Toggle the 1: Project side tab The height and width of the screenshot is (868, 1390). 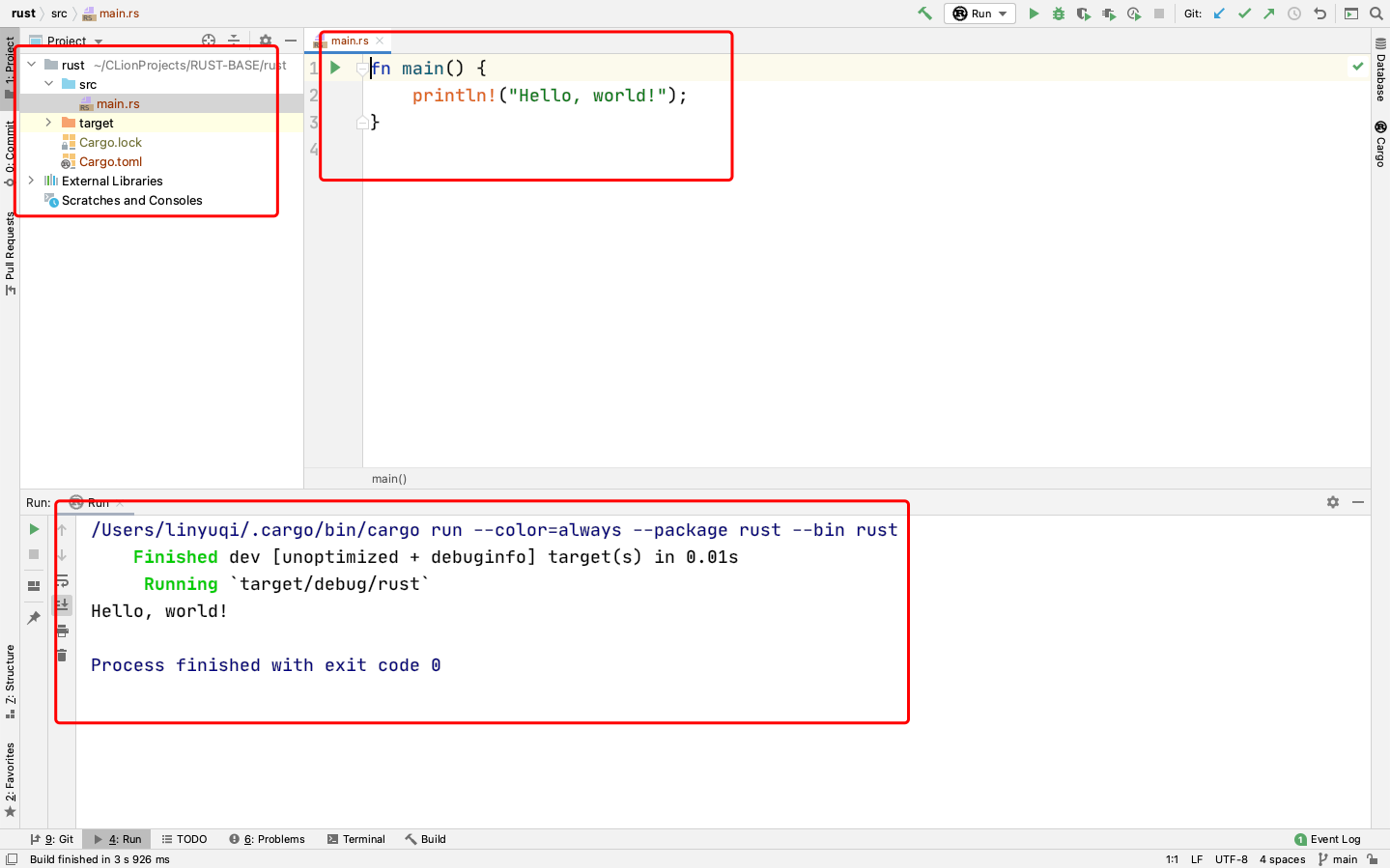pyautogui.click(x=10, y=67)
